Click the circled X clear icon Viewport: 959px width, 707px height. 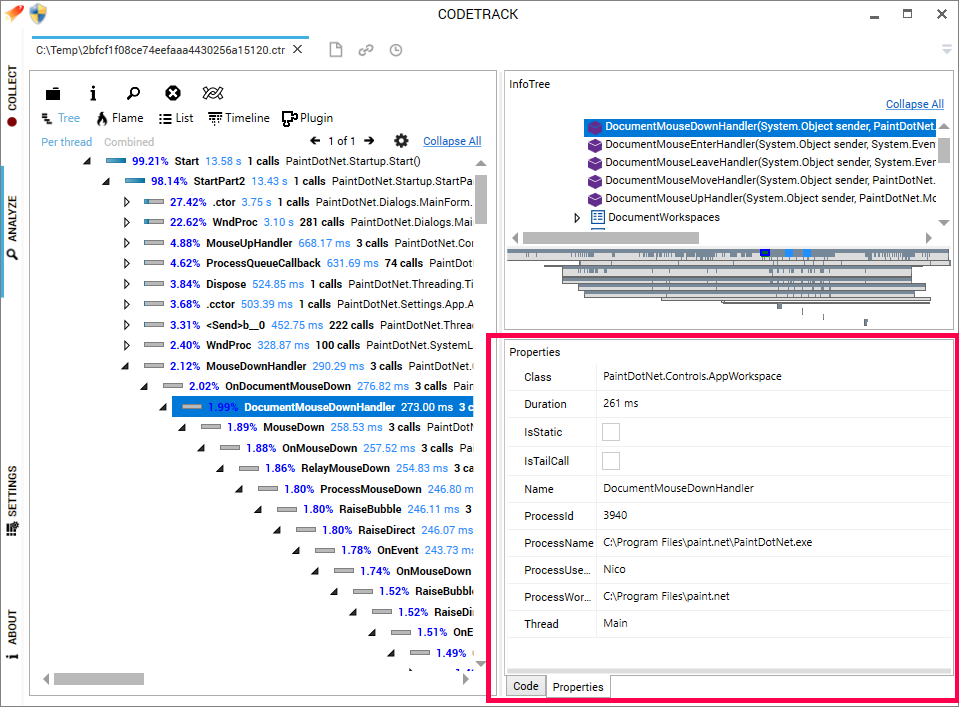[173, 93]
